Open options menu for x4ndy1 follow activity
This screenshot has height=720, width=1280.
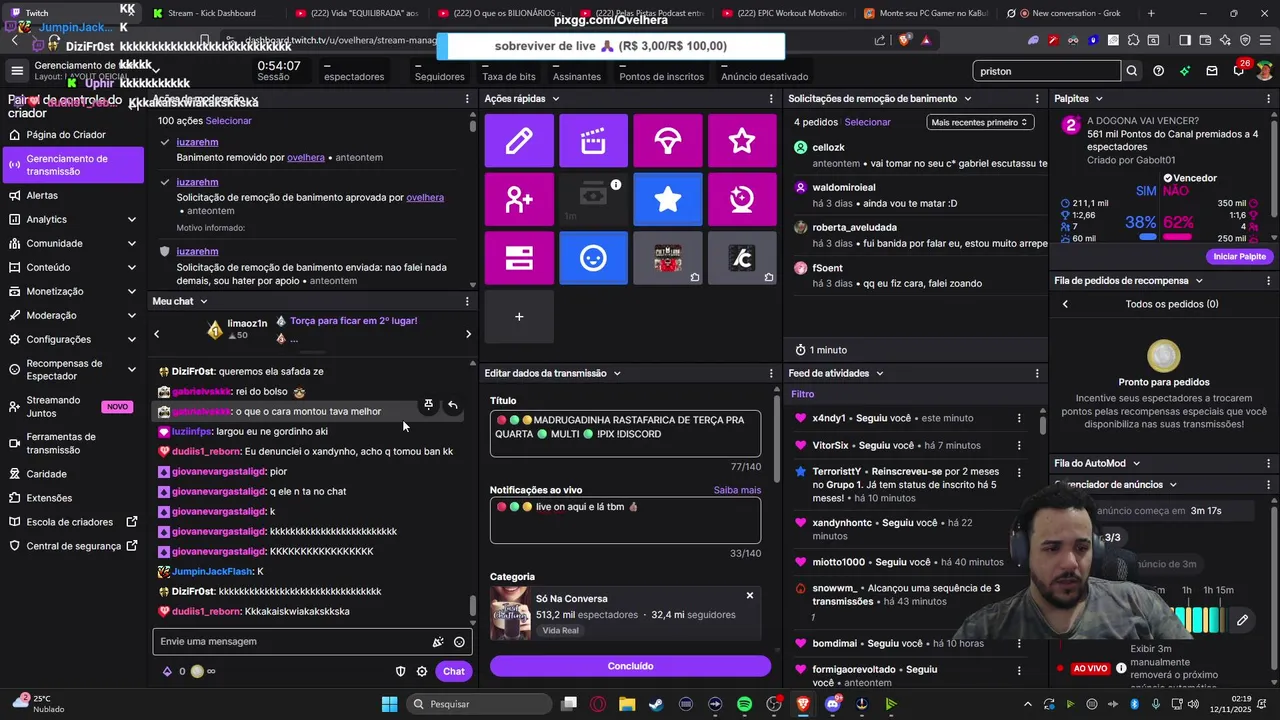1019,418
